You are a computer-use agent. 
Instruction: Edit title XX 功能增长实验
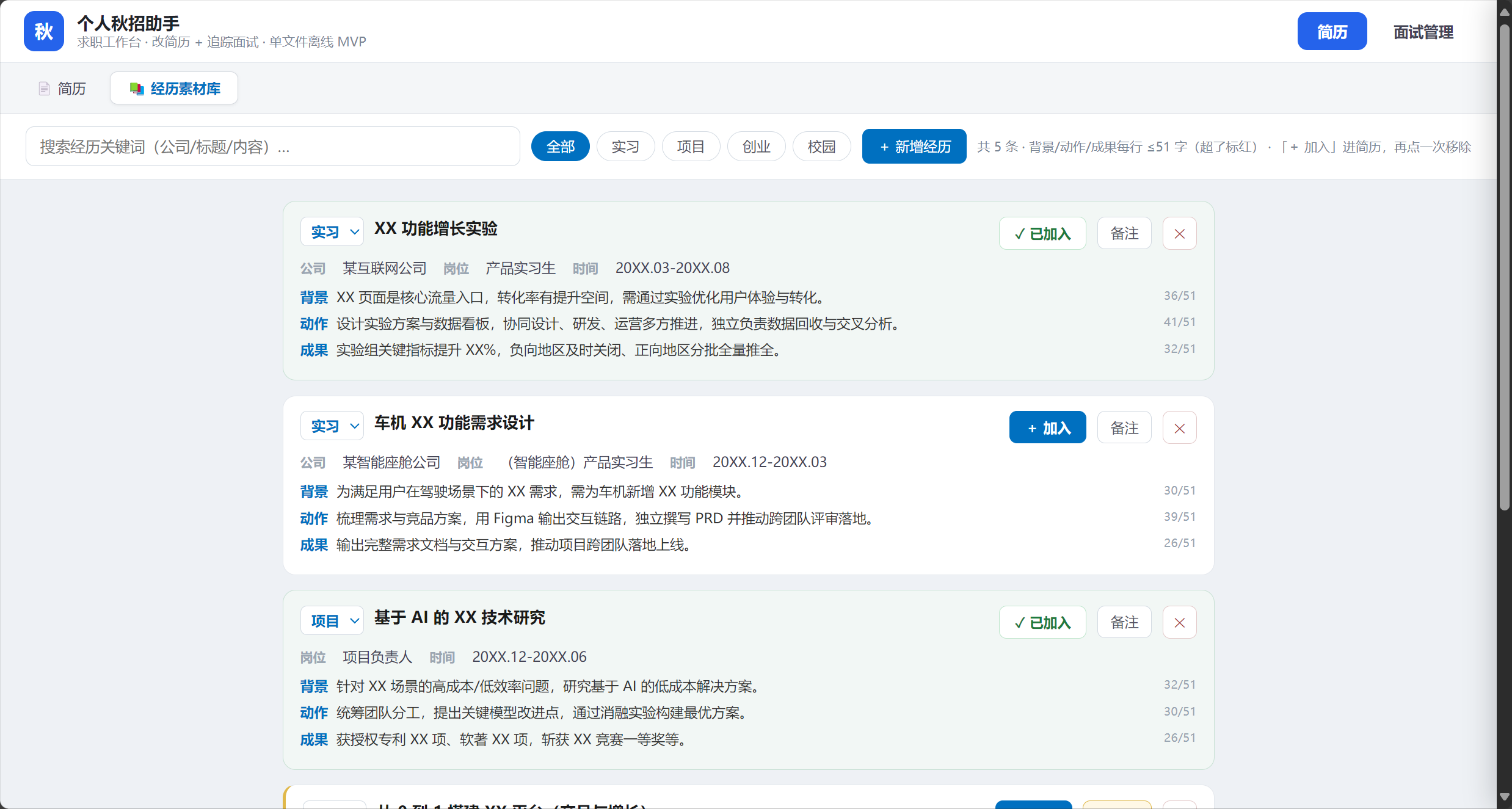[435, 229]
